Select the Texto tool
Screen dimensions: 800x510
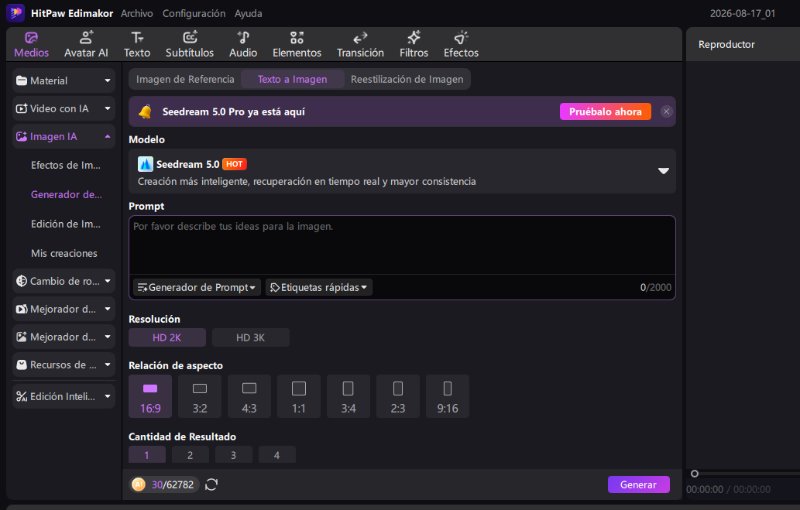[x=137, y=45]
